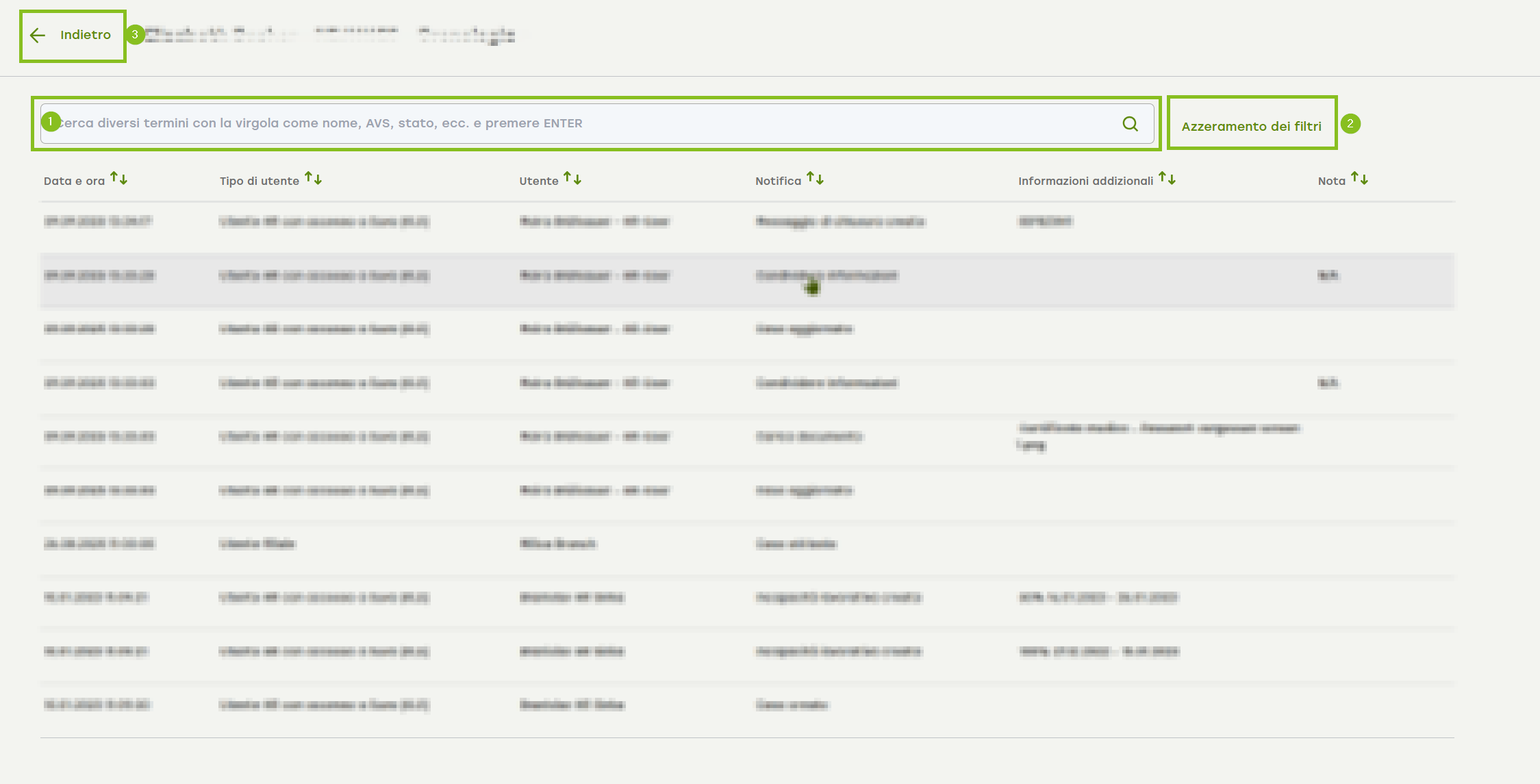Sort by Data e ora arrows
Screen dimensions: 1540x784
click(x=118, y=179)
